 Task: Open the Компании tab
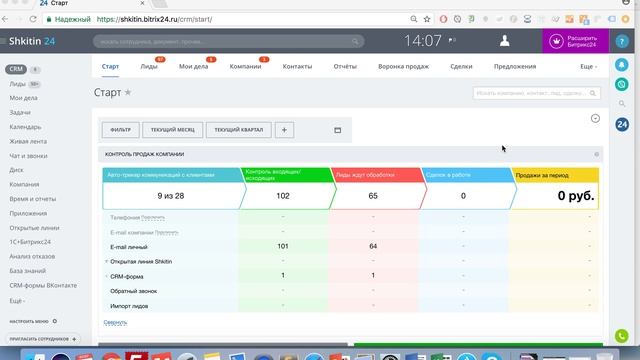coord(245,67)
